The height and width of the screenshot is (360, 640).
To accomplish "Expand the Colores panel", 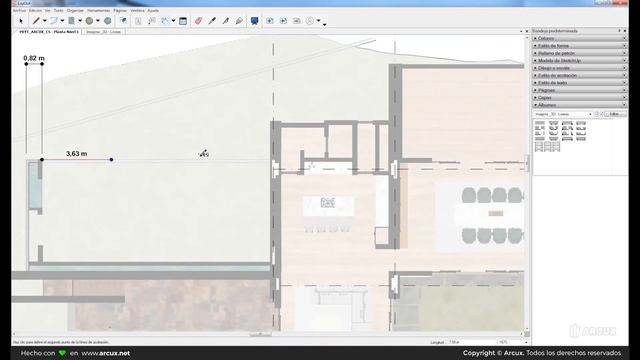I will [580, 38].
